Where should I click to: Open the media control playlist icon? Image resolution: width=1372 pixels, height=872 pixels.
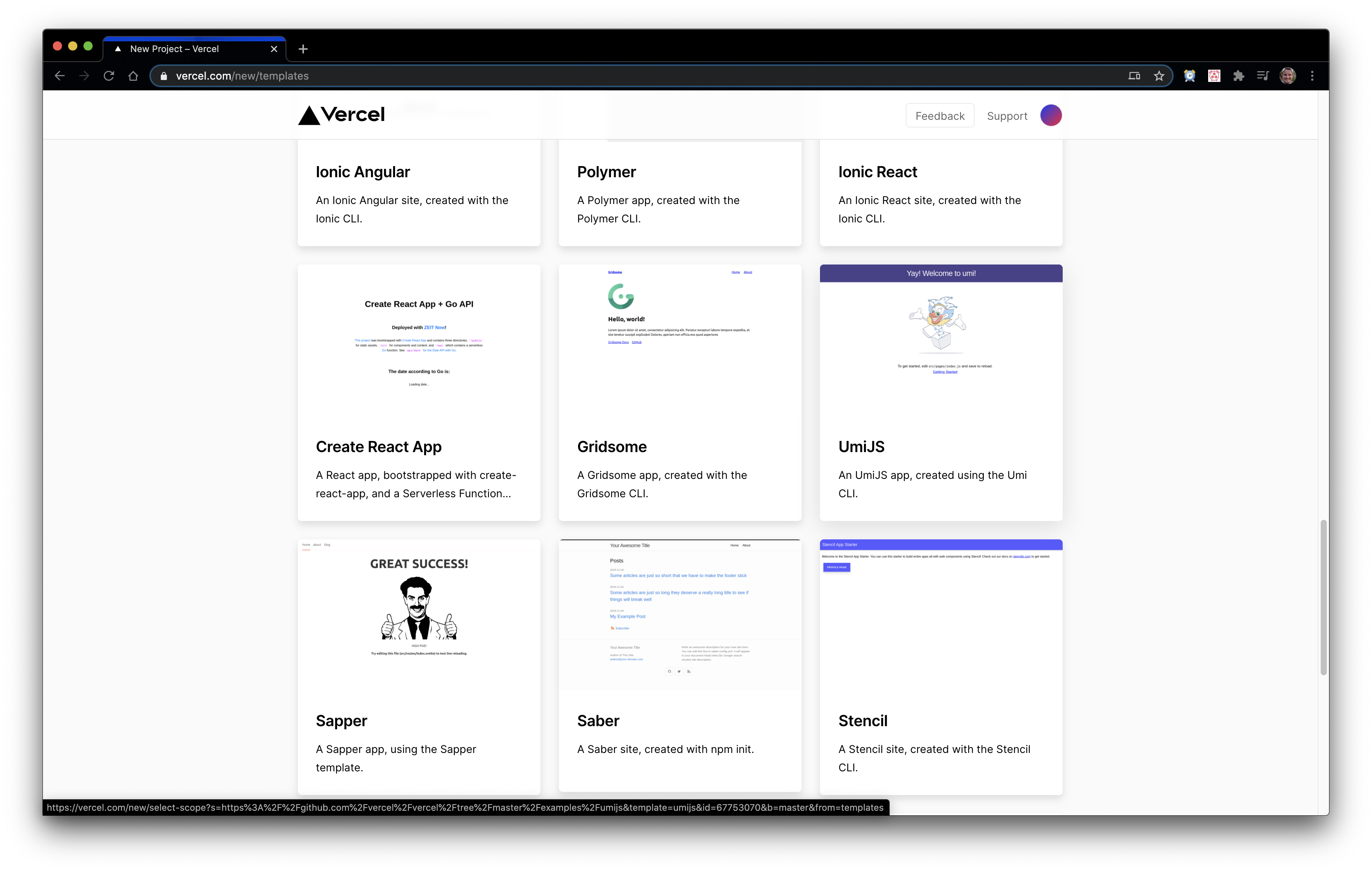point(1263,76)
